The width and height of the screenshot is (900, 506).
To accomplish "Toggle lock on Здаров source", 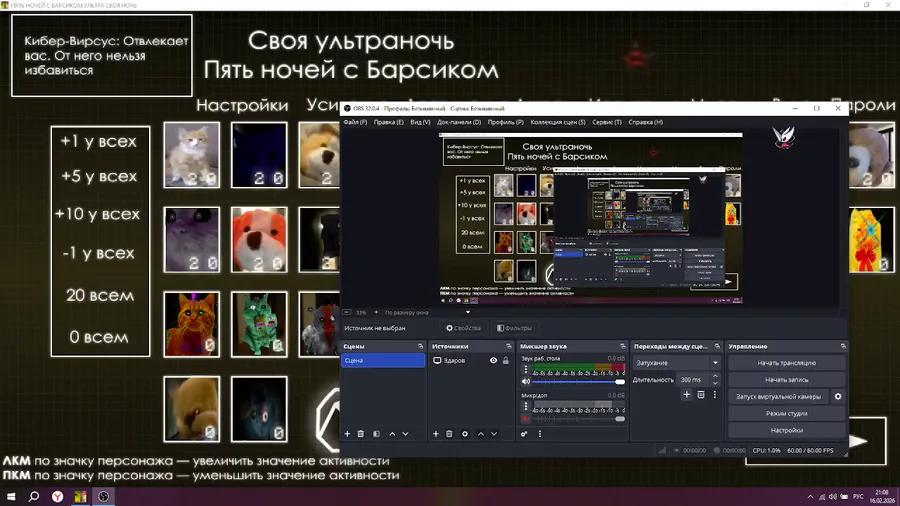I will (x=506, y=361).
